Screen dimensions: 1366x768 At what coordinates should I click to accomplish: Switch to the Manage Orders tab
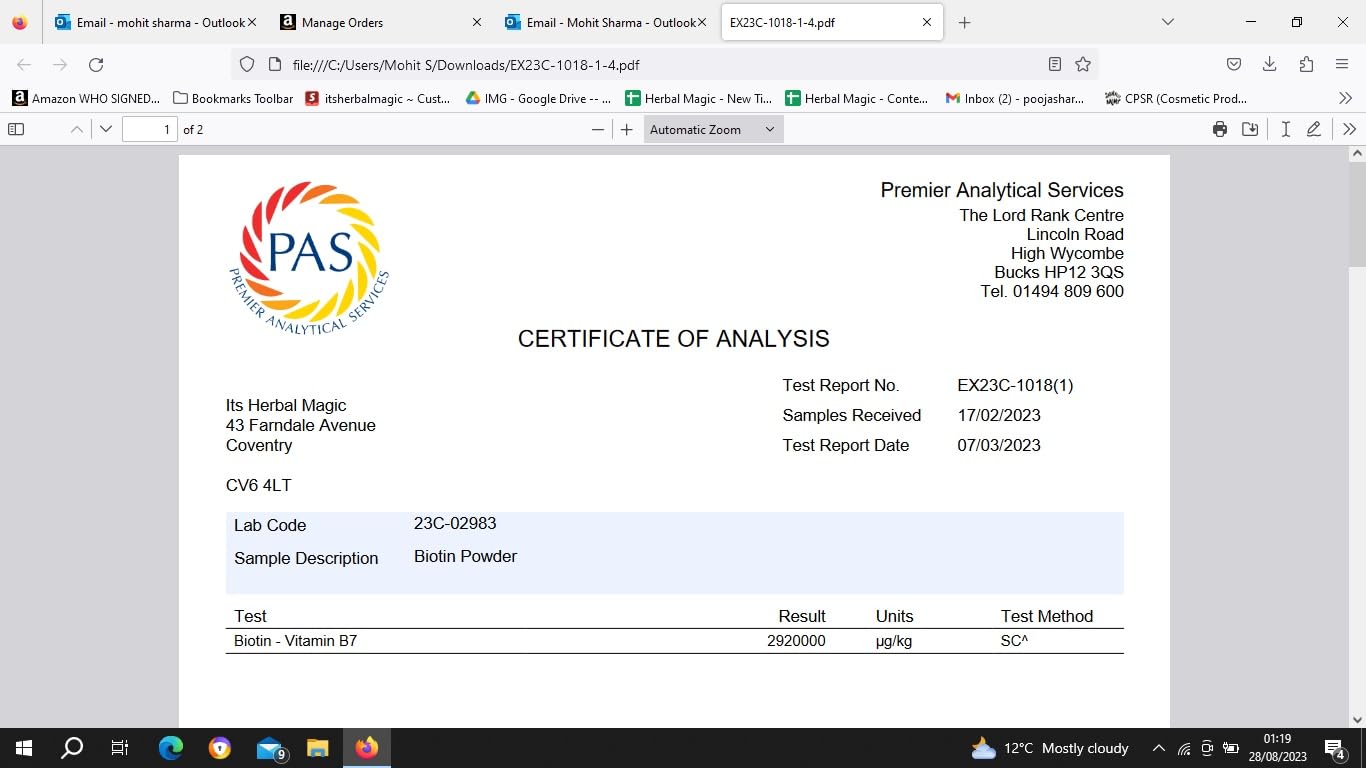tap(370, 22)
